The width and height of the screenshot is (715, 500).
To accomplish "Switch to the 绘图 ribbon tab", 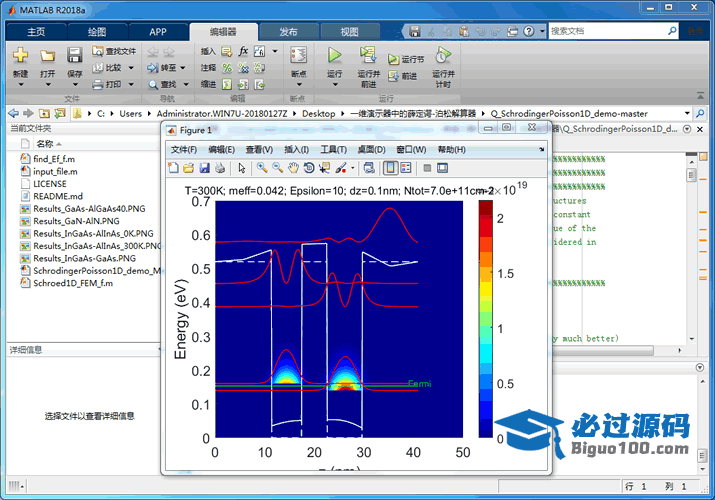I will pos(97,32).
